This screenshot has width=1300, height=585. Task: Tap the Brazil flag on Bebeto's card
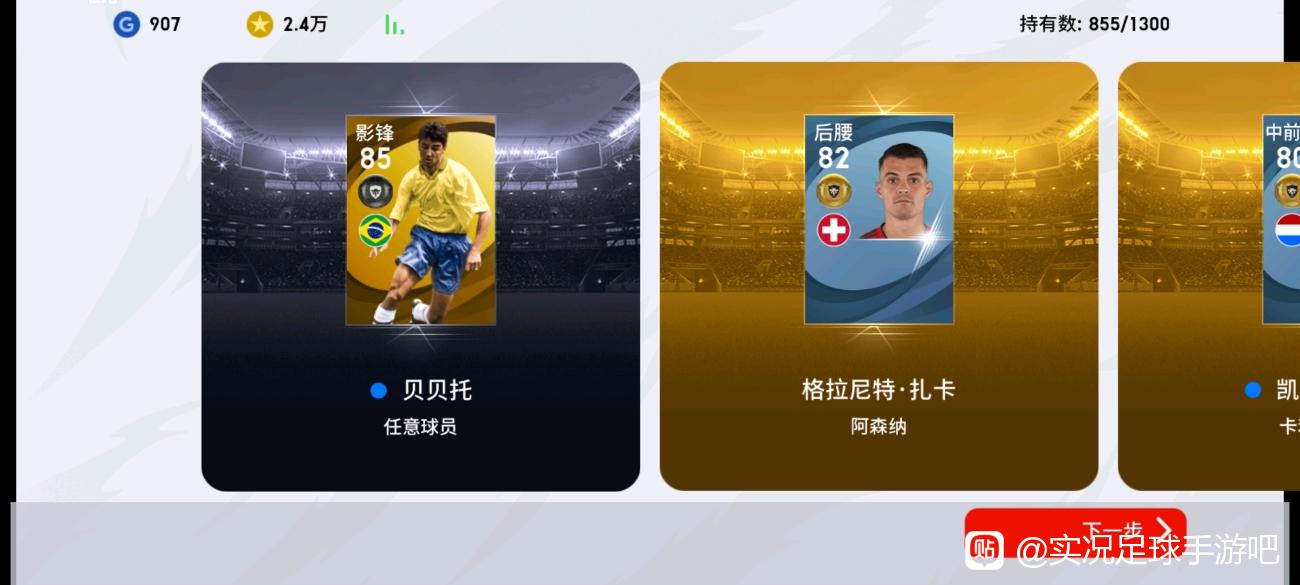click(x=375, y=230)
